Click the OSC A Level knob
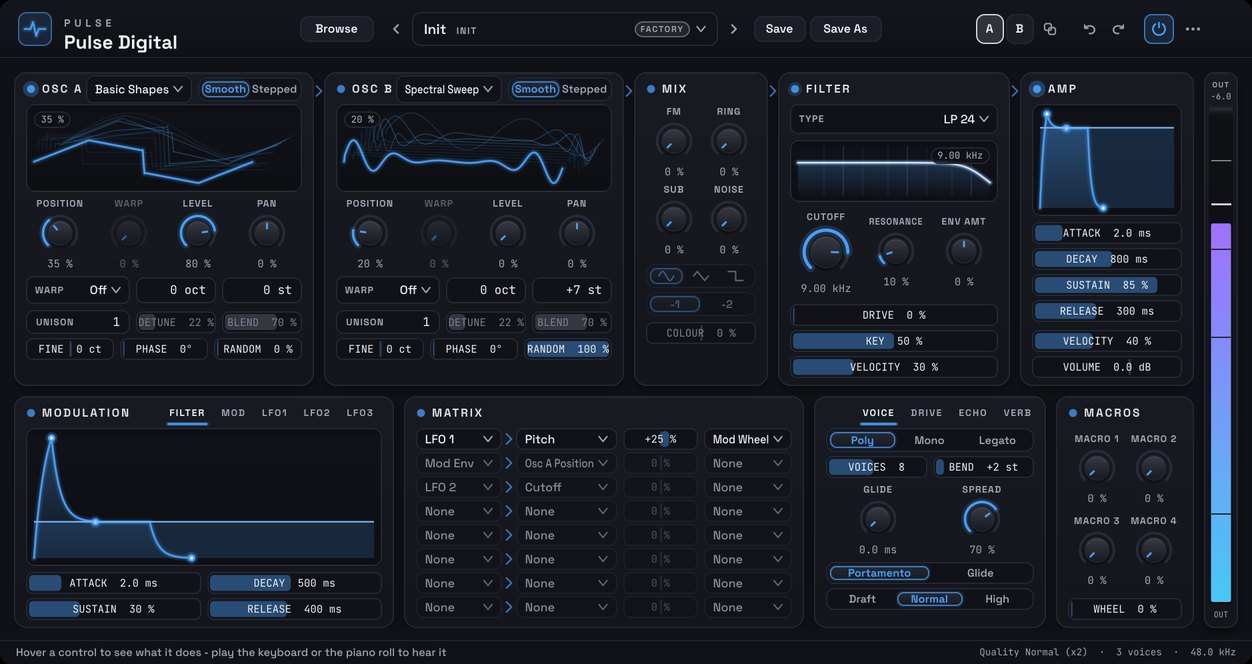 tap(197, 233)
